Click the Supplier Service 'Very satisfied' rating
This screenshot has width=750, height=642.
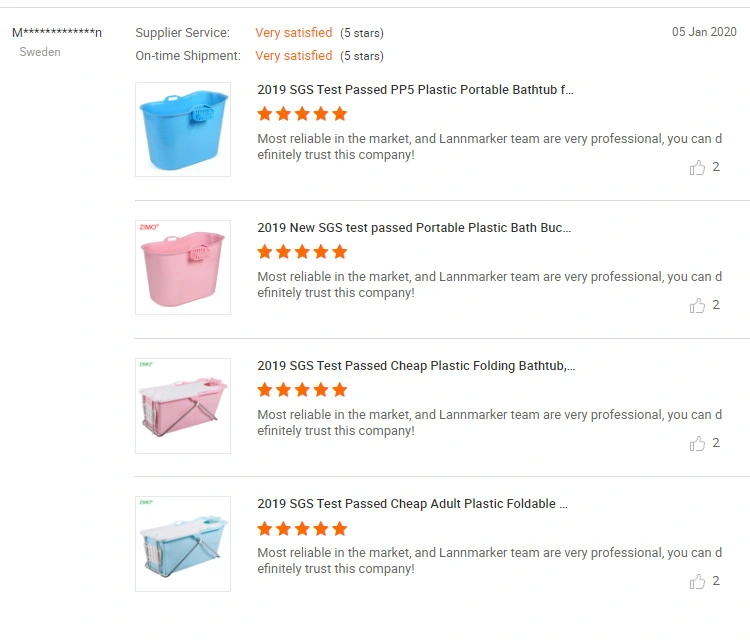point(294,33)
